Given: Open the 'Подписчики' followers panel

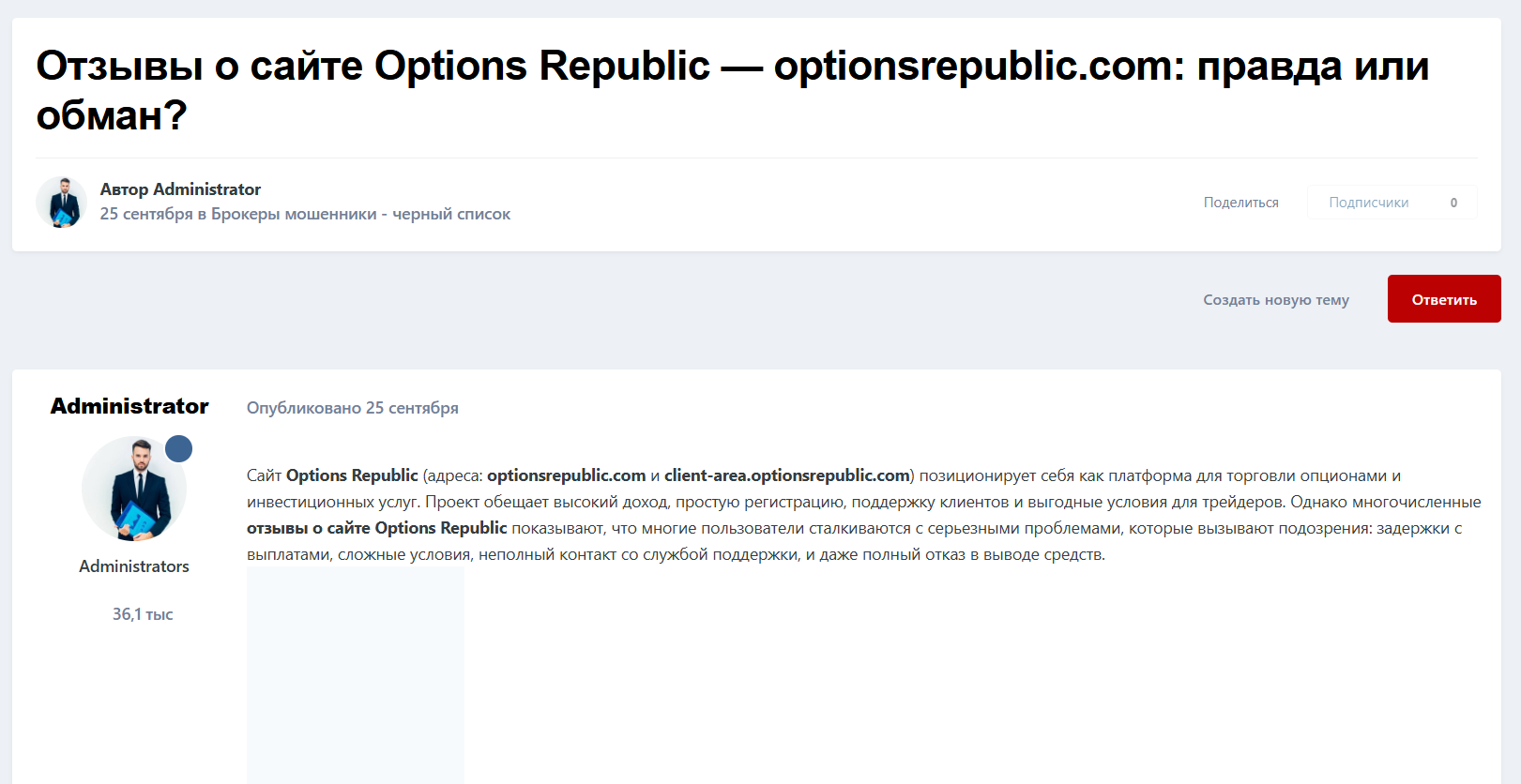Looking at the screenshot, I should click(x=1367, y=202).
